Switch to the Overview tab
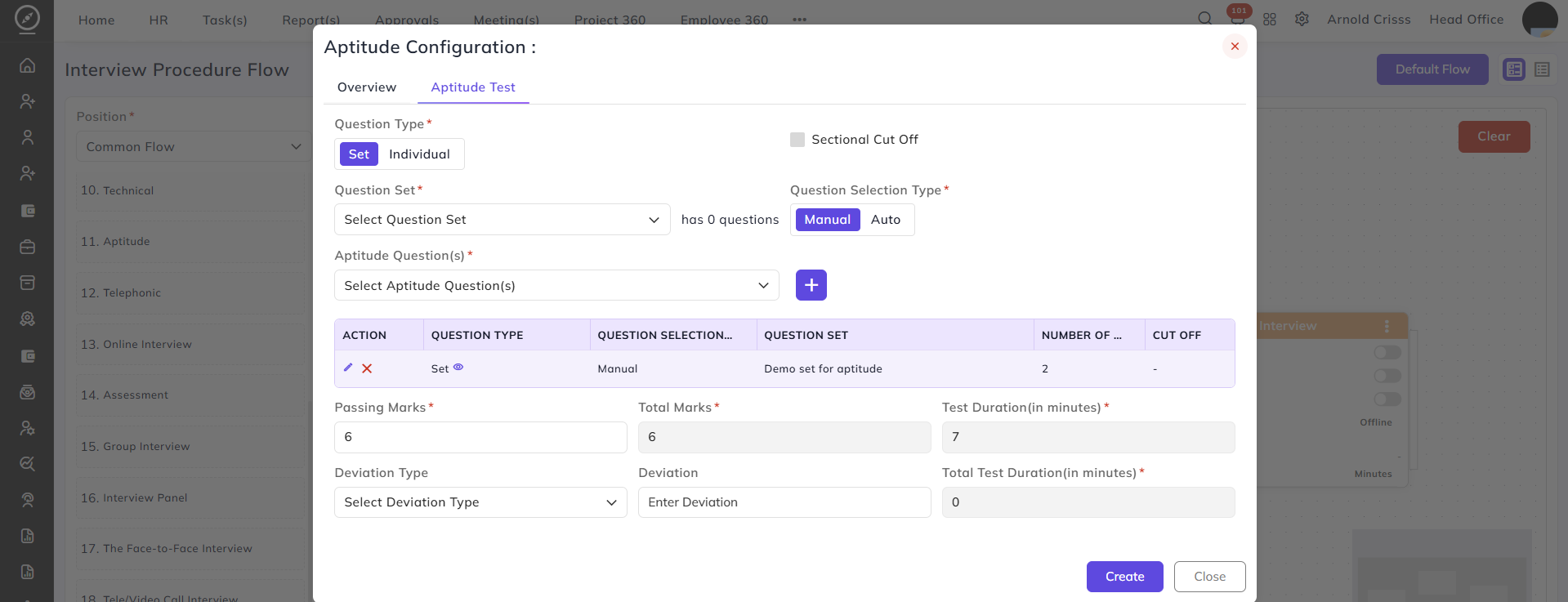1568x602 pixels. (367, 87)
